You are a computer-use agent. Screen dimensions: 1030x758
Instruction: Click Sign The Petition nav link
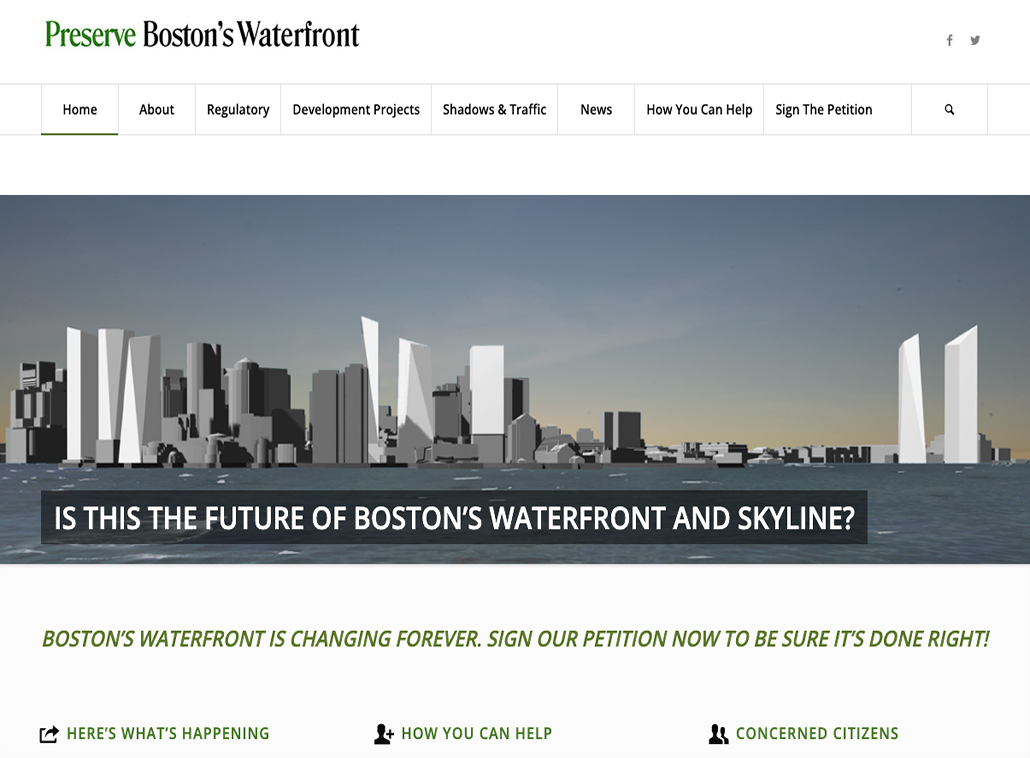(x=824, y=110)
